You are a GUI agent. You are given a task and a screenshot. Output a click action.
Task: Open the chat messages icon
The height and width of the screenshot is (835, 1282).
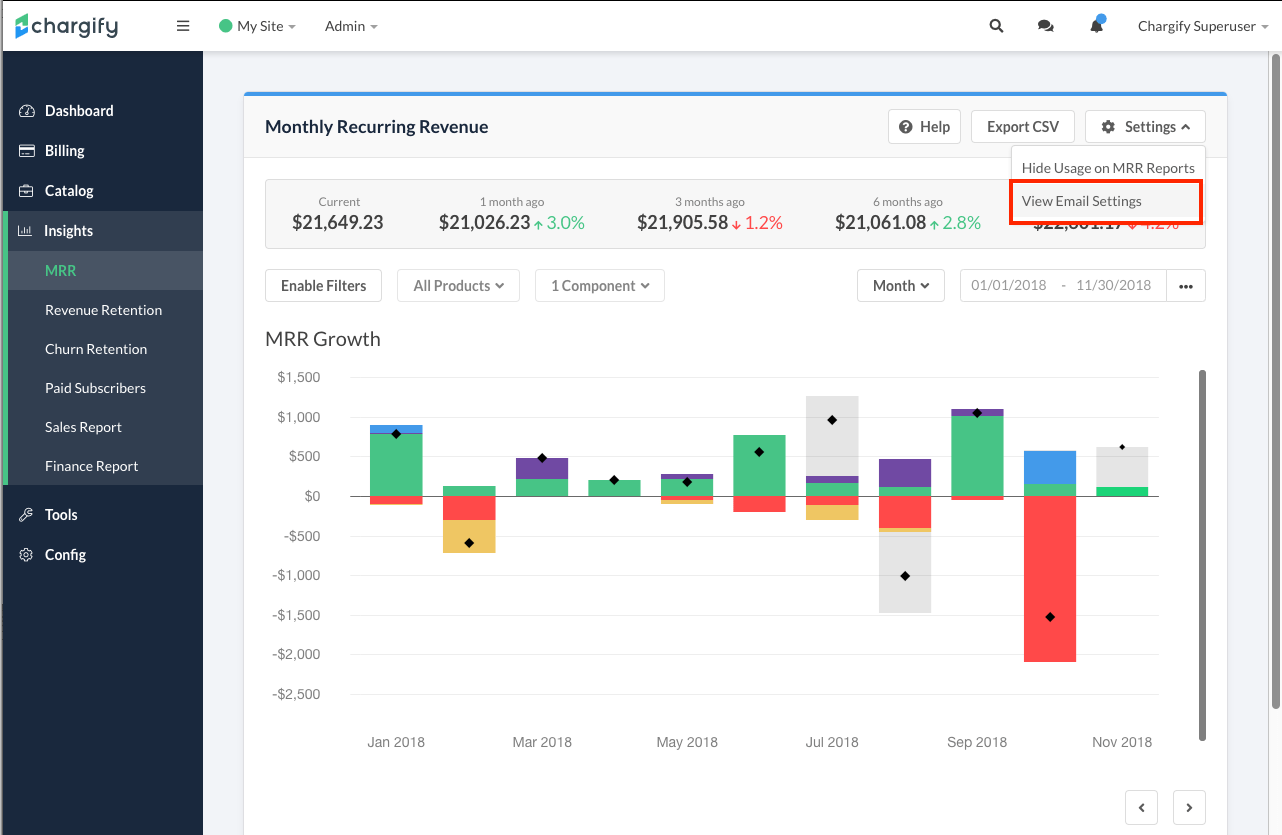1046,26
